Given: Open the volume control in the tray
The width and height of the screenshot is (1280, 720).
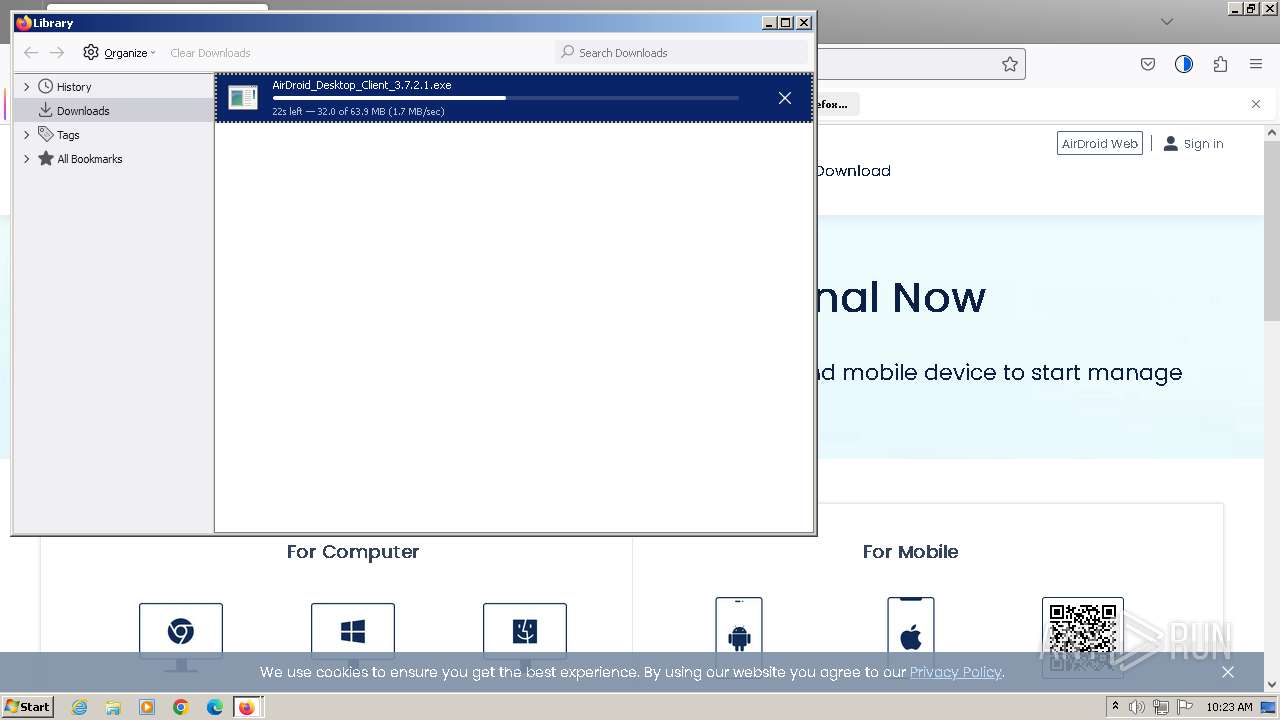Looking at the screenshot, I should click(x=1138, y=707).
